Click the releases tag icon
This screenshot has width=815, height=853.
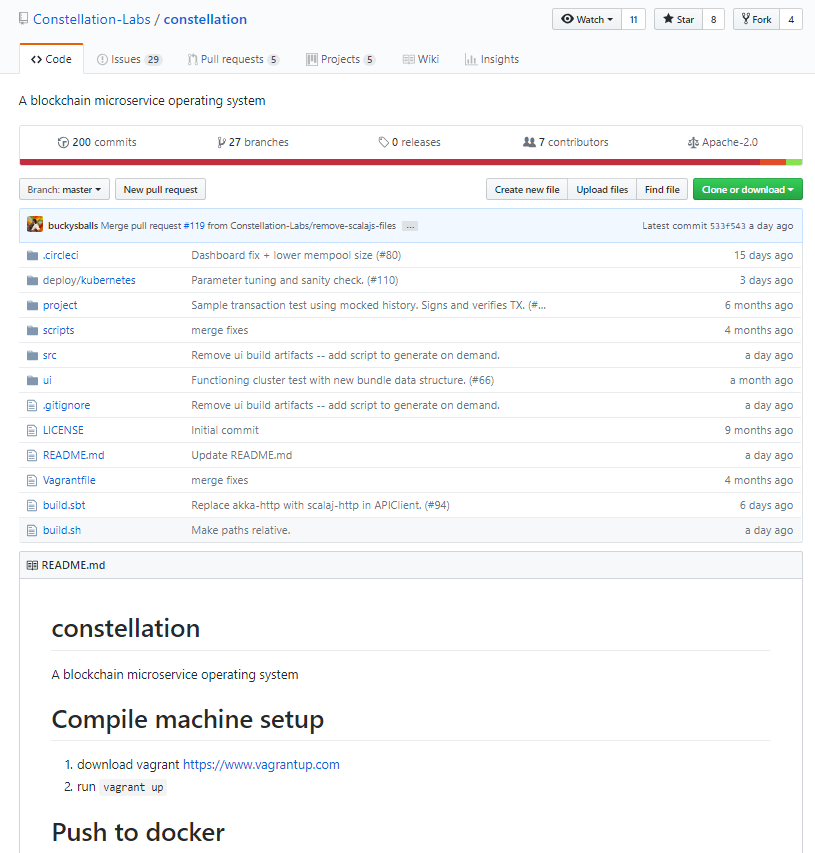(384, 143)
